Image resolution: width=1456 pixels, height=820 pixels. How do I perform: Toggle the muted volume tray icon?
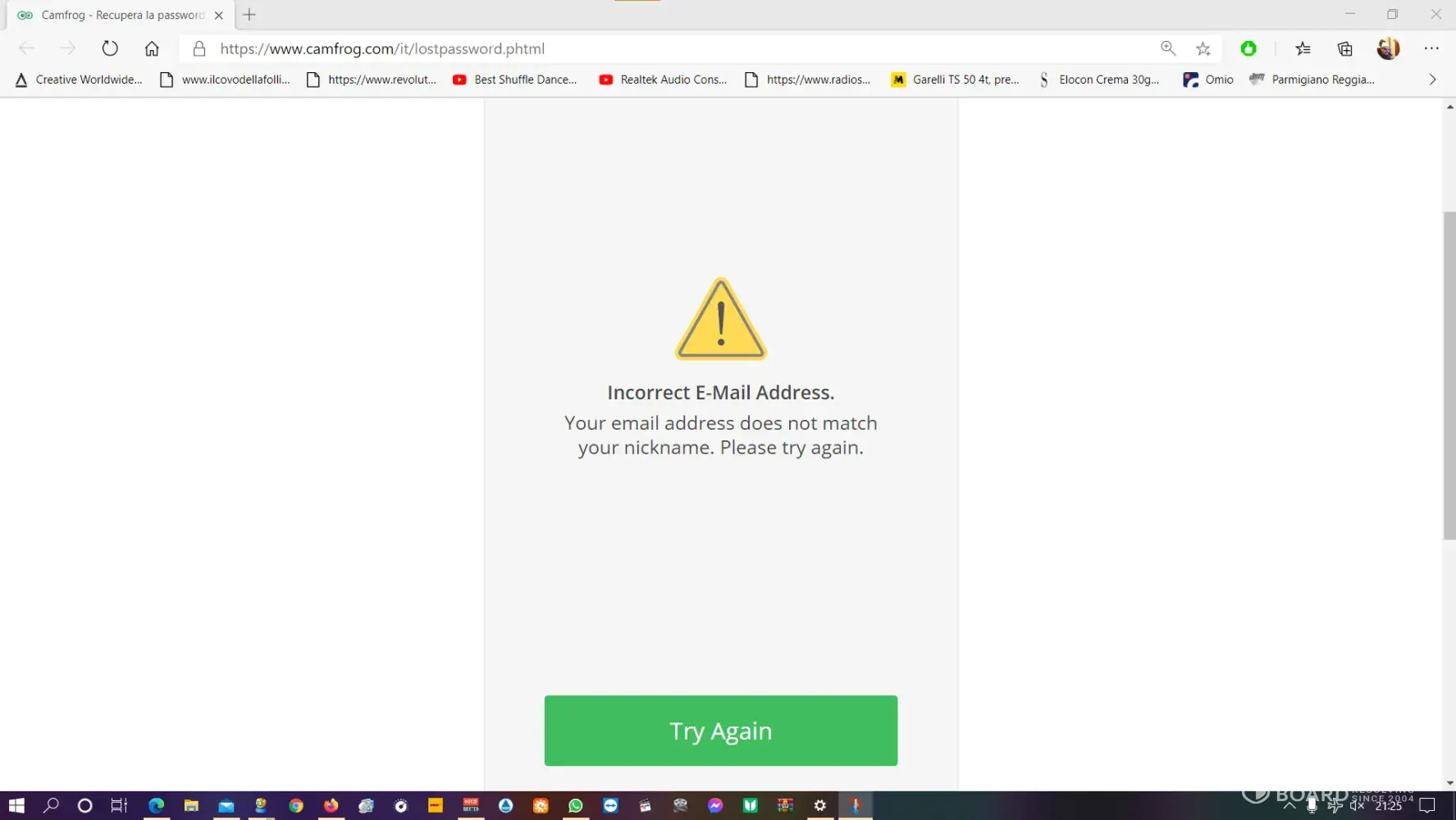pyautogui.click(x=1357, y=806)
